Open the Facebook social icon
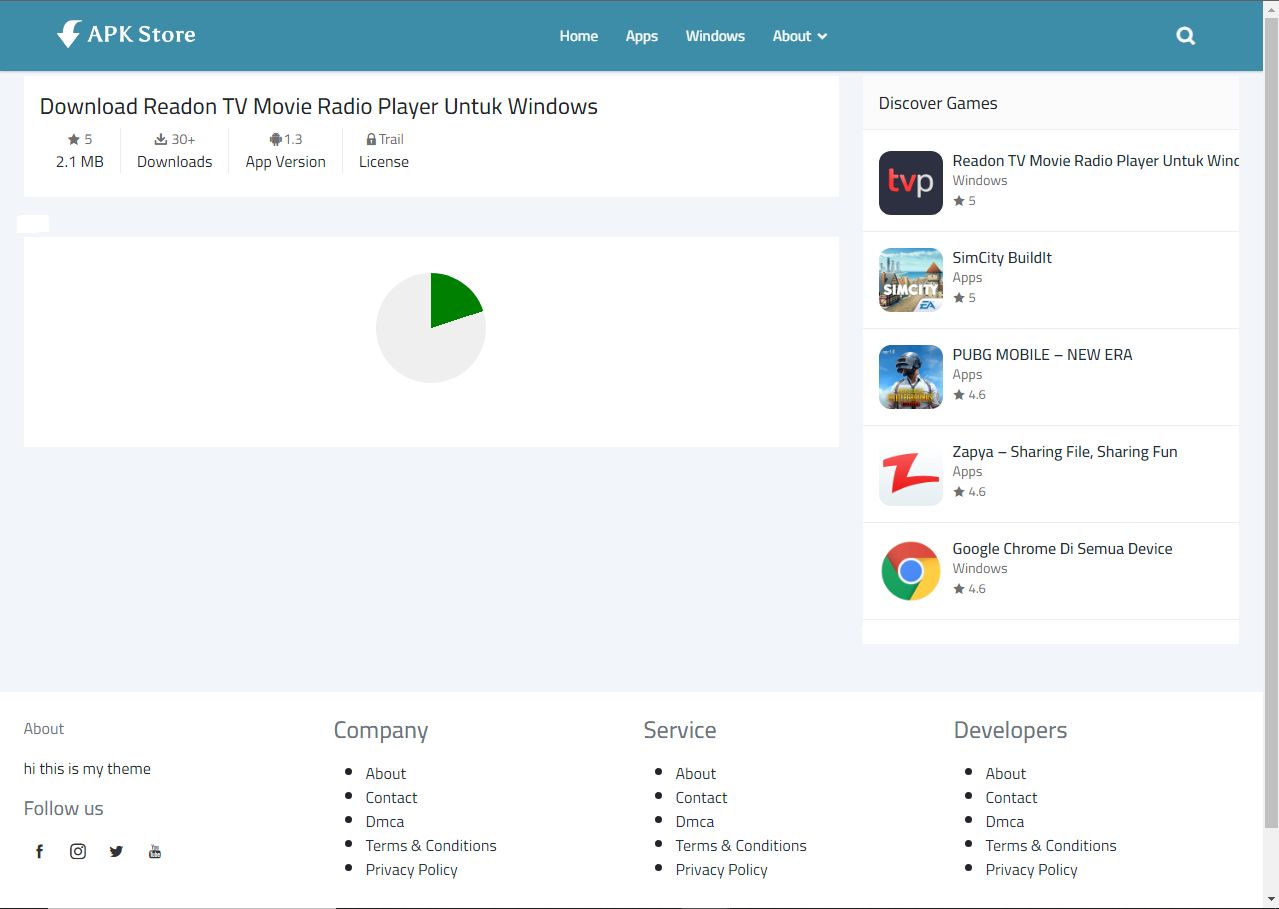Screen dimensions: 1279x909 (x=40, y=851)
